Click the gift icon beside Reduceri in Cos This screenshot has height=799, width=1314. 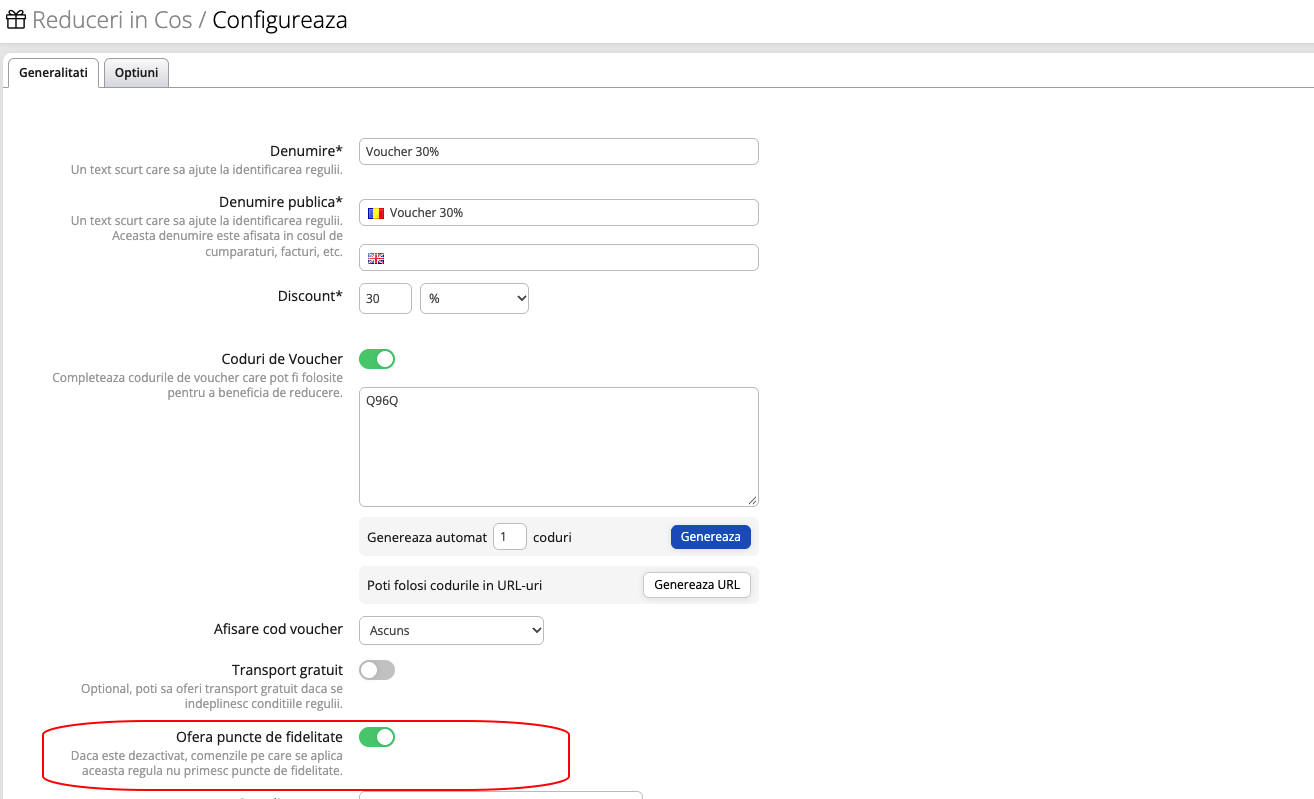tap(16, 20)
